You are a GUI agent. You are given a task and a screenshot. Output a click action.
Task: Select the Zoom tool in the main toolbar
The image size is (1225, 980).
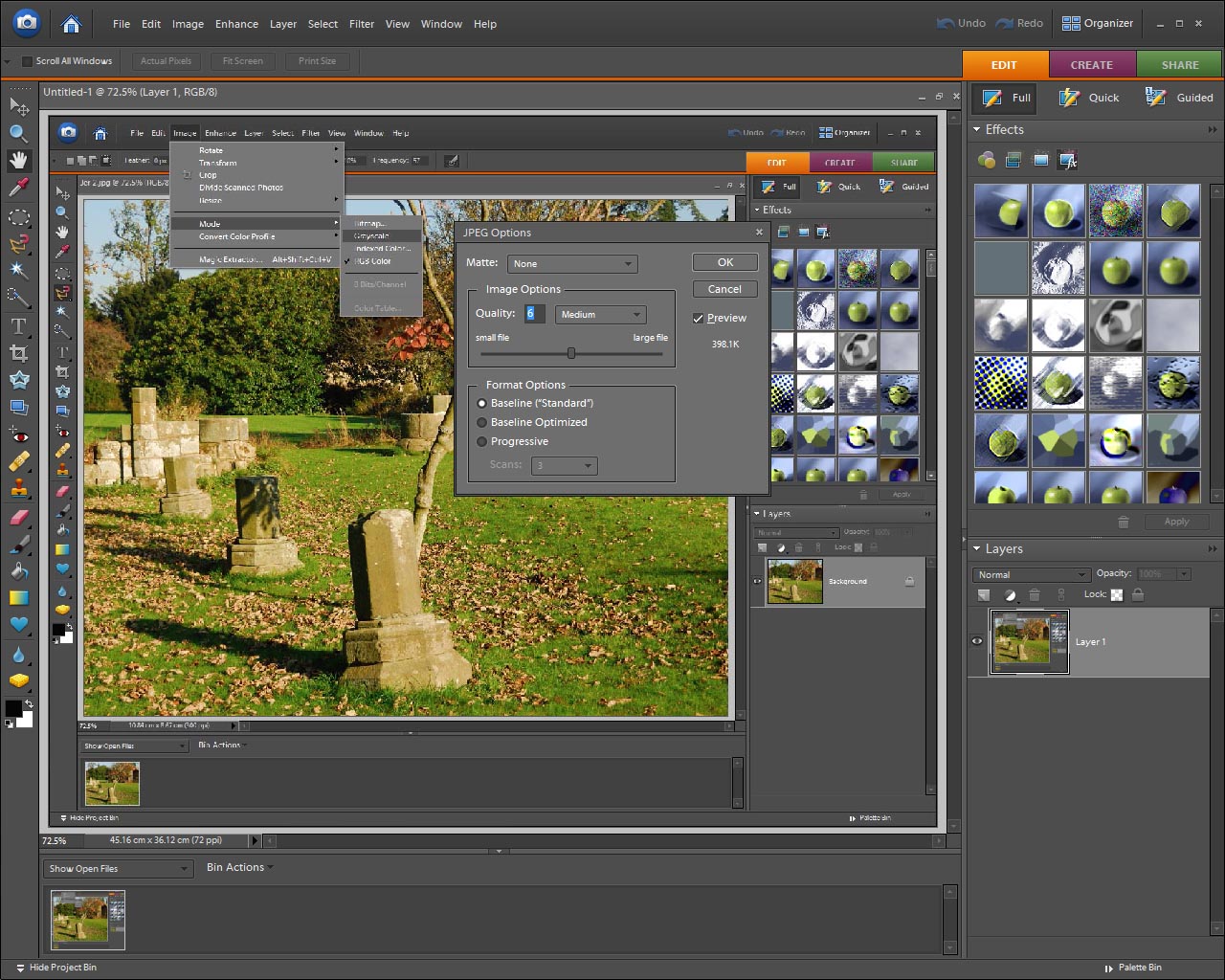[18, 133]
